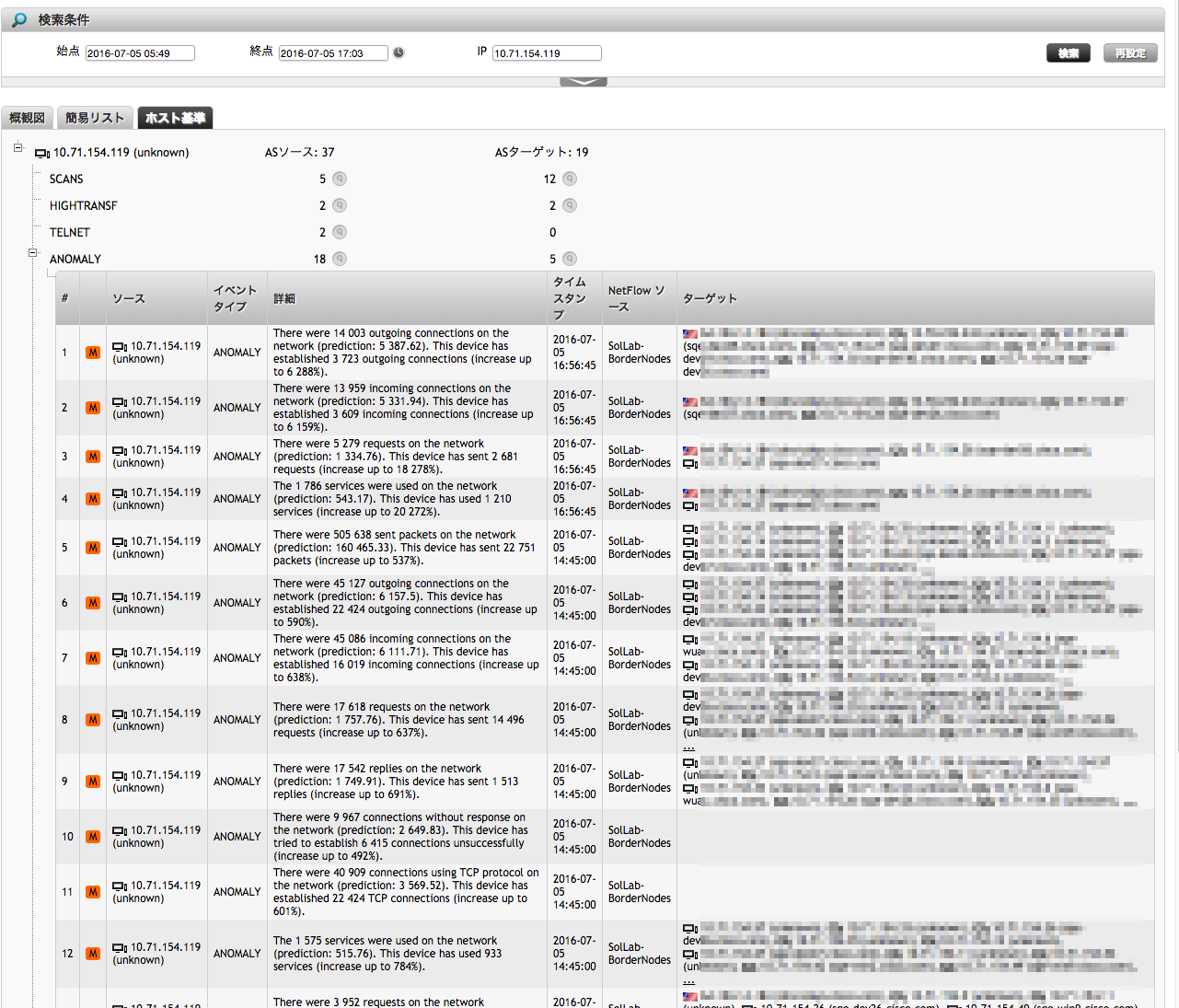The image size is (1179, 1008).
Task: Click the orange M icon in row 1
Action: 93,353
